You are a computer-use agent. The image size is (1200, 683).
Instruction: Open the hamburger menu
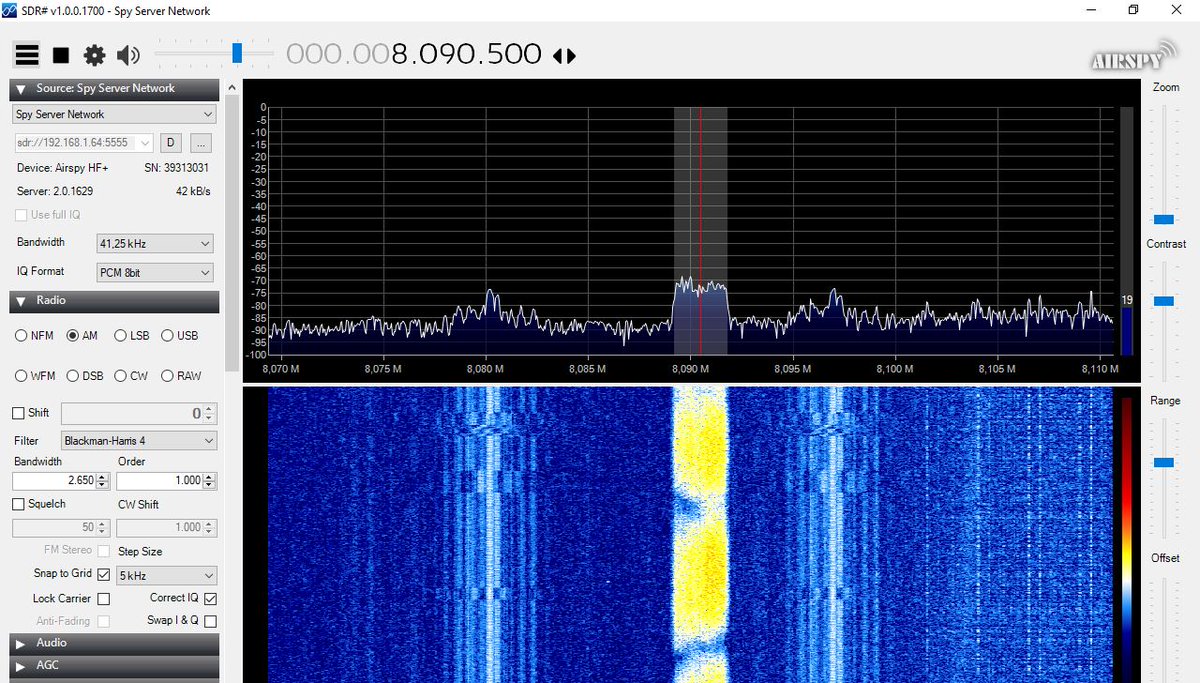[x=27, y=54]
